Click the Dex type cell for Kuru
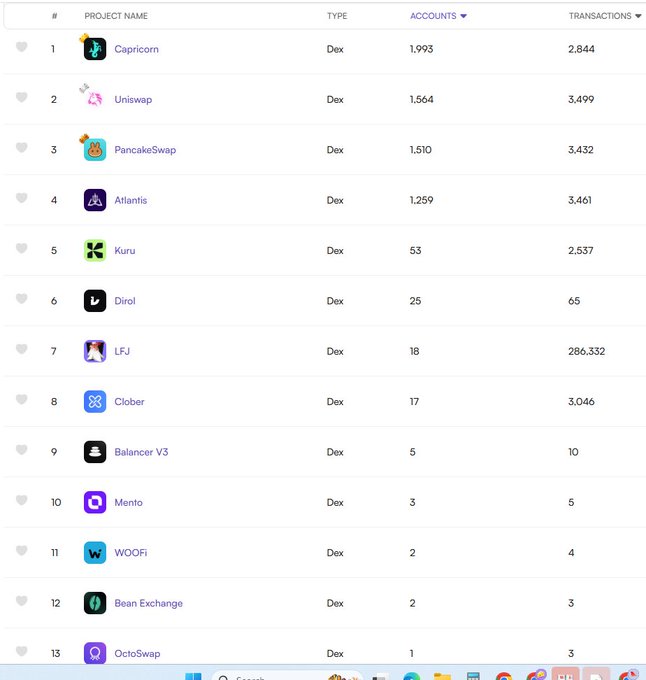This screenshot has height=680, width=646. click(x=335, y=250)
